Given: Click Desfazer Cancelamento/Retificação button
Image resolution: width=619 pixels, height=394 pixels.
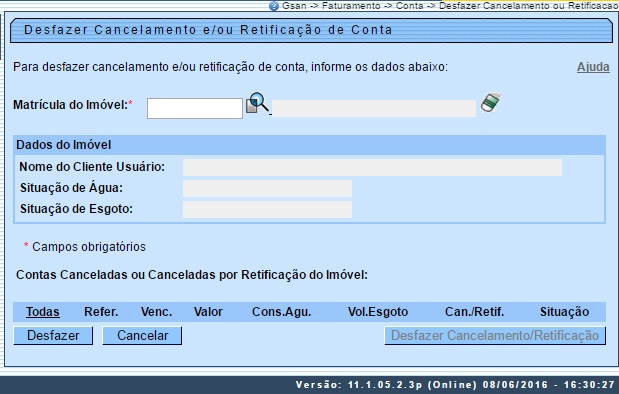Looking at the screenshot, I should coord(495,336).
